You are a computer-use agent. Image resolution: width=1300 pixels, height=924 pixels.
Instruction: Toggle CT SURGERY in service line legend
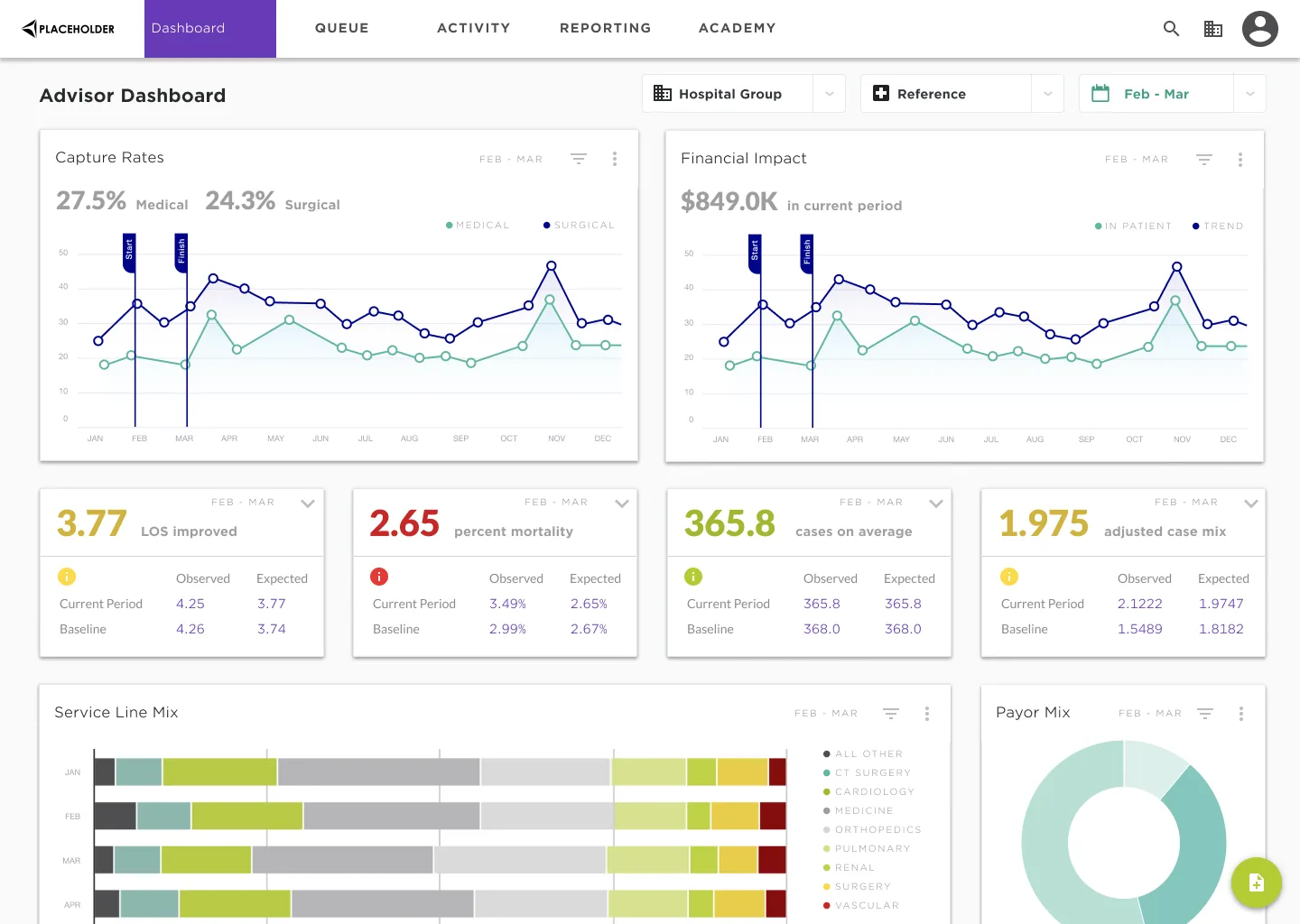(x=867, y=772)
